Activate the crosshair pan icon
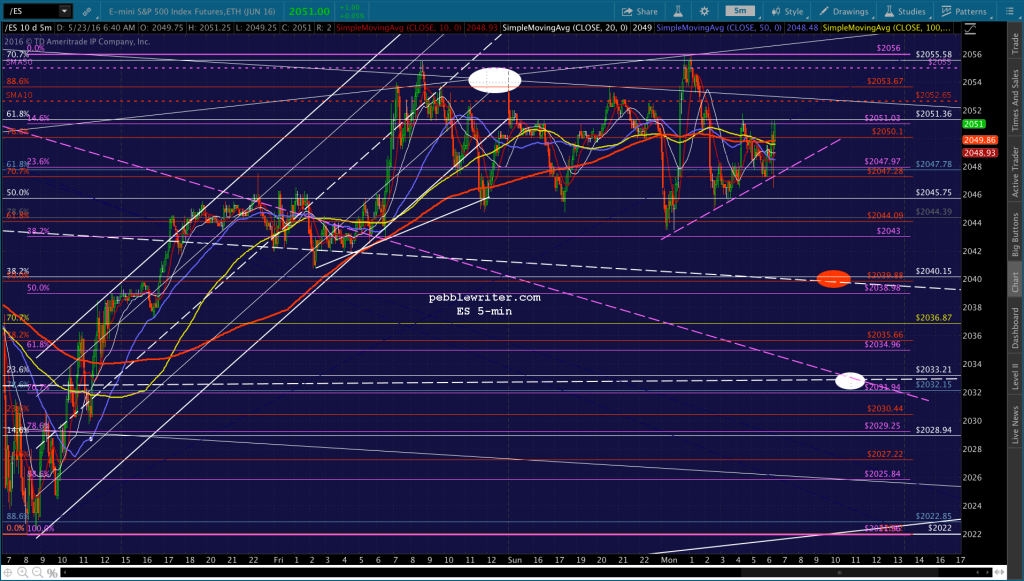 tap(8, 573)
